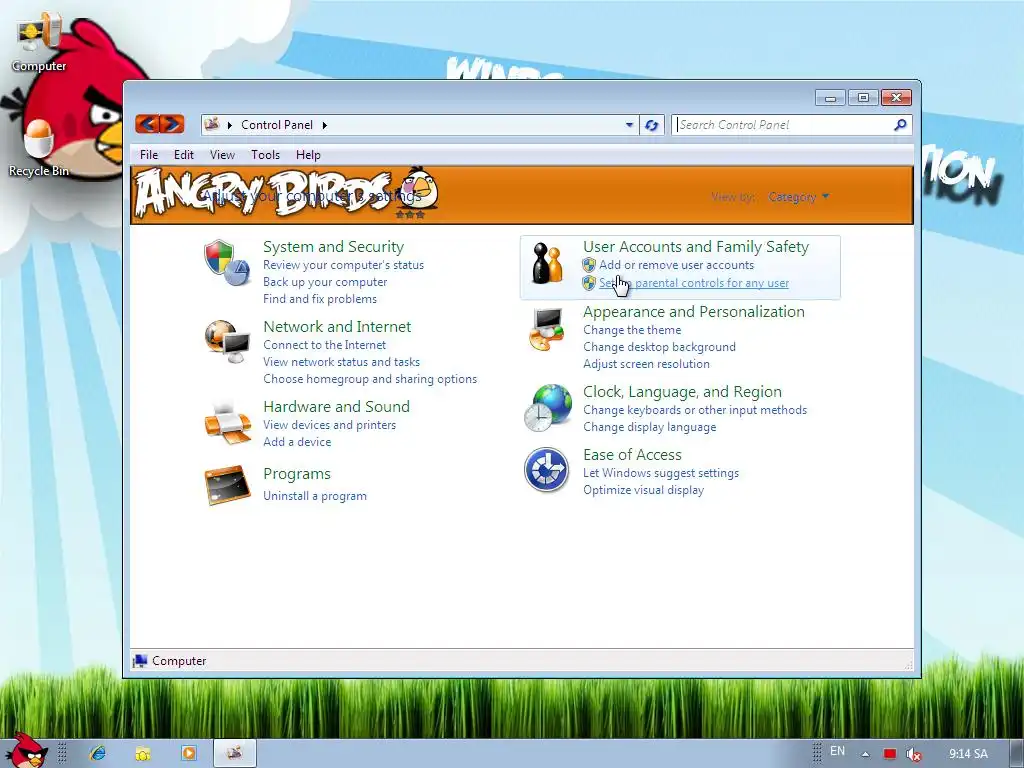Screen dimensions: 1024x768
Task: Click Adjust screen resolution
Action: pos(647,364)
